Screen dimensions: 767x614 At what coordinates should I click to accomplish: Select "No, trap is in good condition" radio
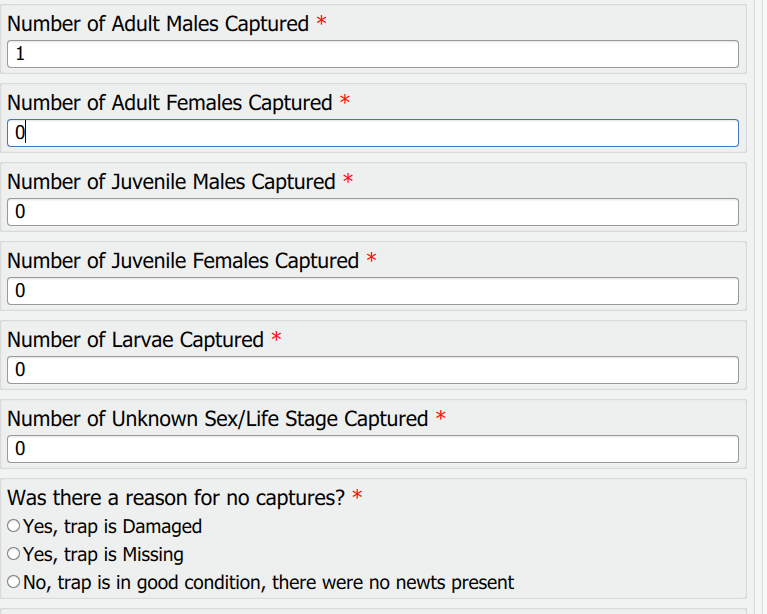(x=13, y=582)
